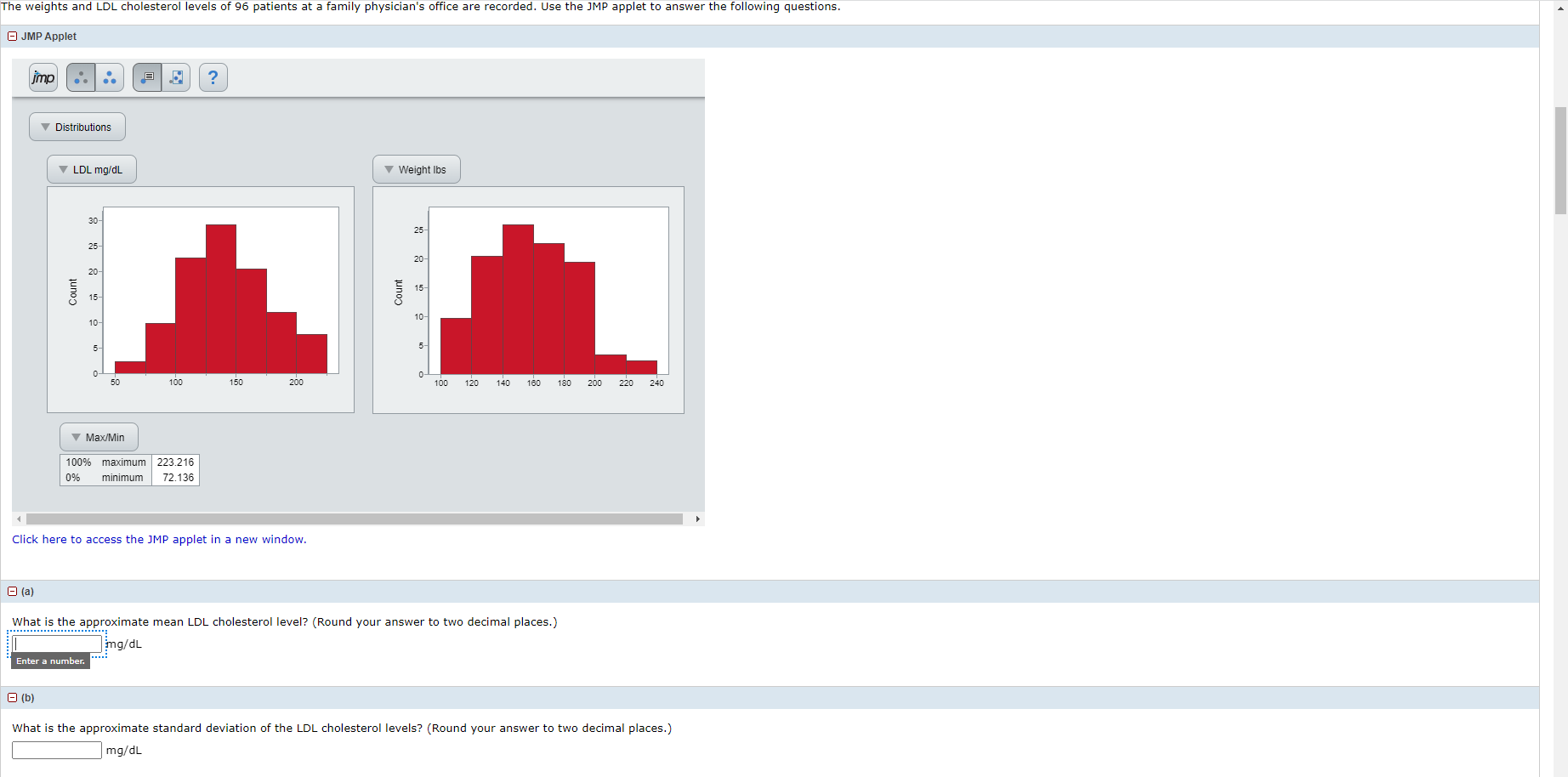The height and width of the screenshot is (777, 1568).
Task: Collapse the Max/Min table
Action: (99, 437)
